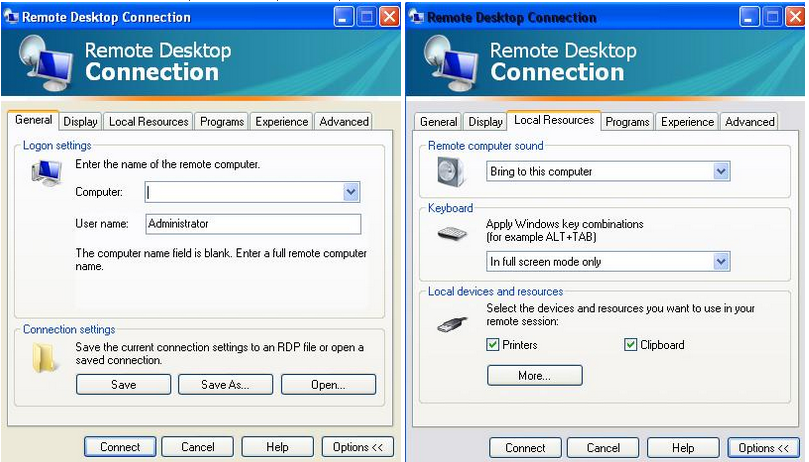The width and height of the screenshot is (809, 462).
Task: Click the 'computer name field is blank' message
Action: [x=221, y=260]
